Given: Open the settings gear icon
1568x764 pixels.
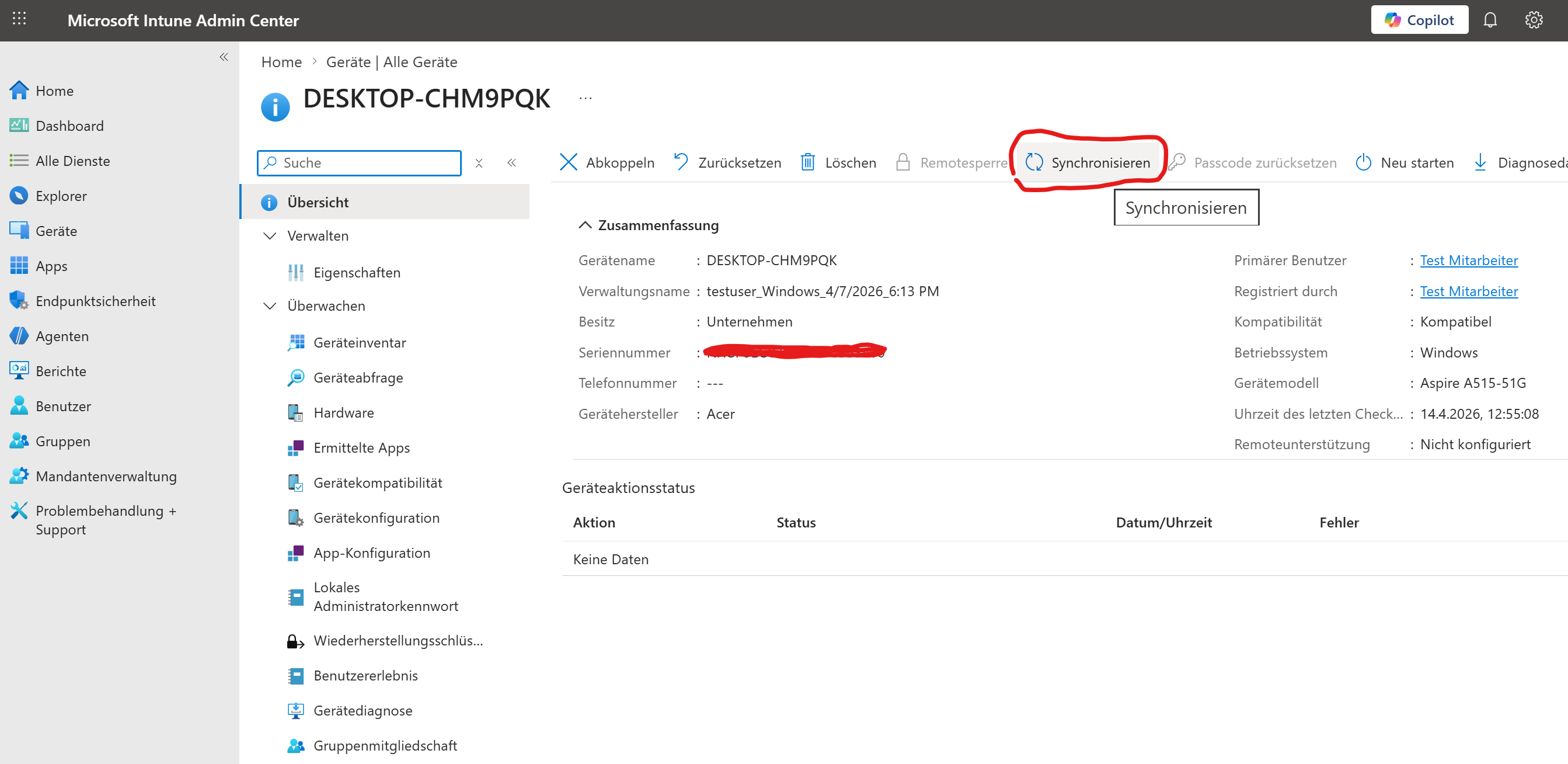Looking at the screenshot, I should (x=1534, y=20).
